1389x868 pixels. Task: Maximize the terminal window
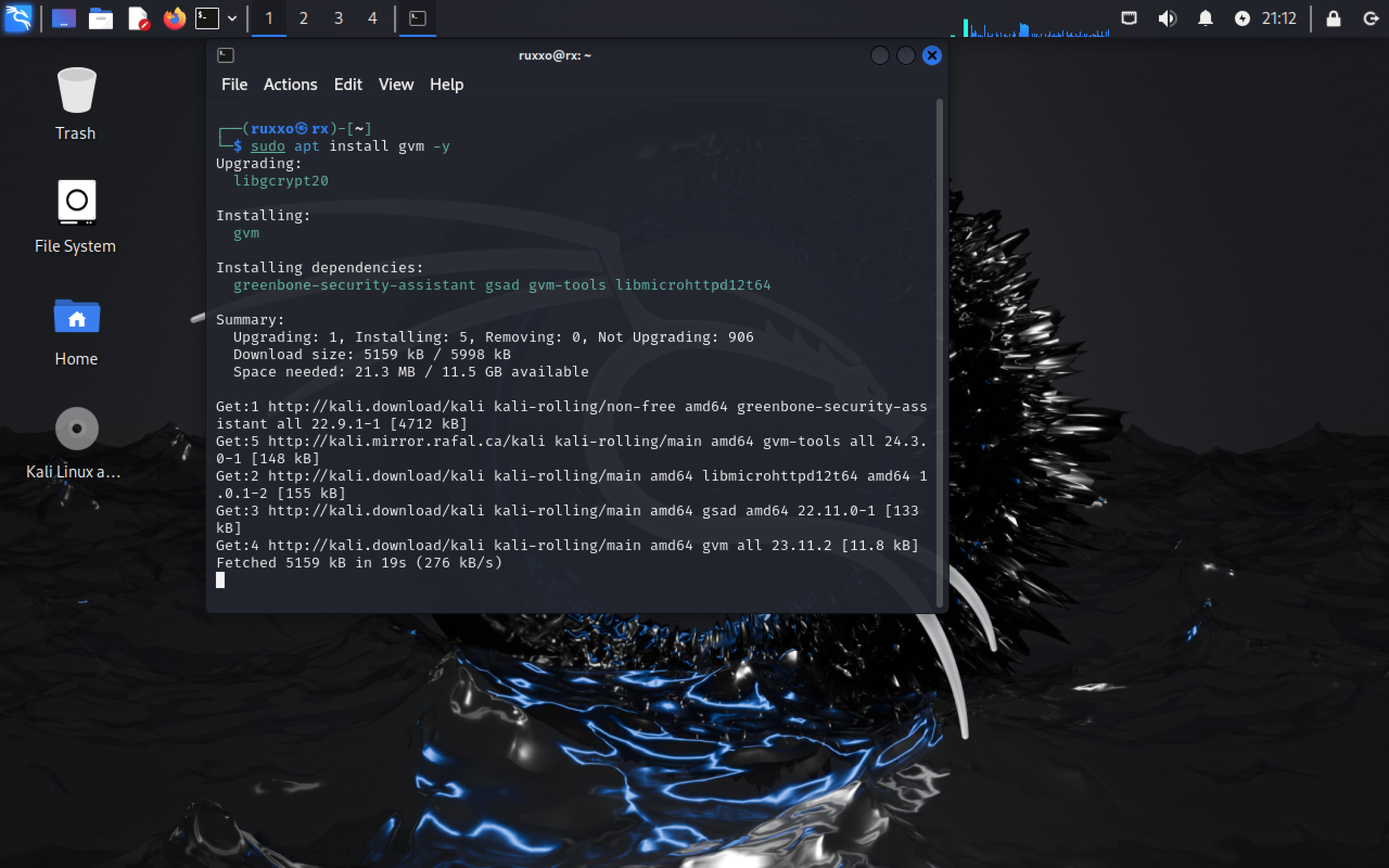coord(906,56)
